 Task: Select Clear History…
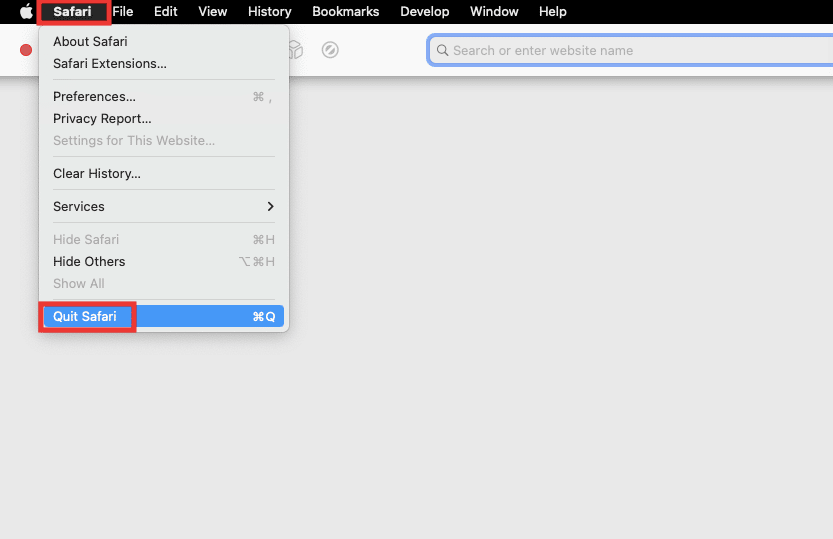click(x=164, y=174)
